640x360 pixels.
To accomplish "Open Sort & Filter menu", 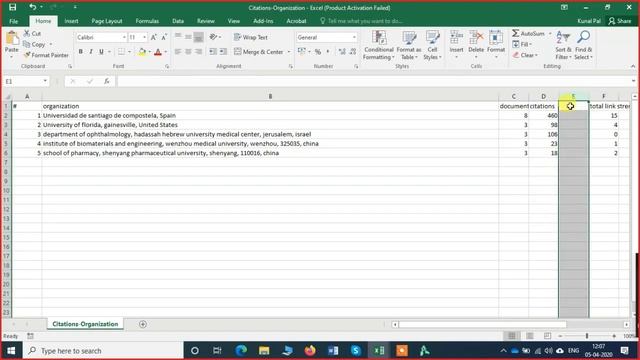I will pyautogui.click(x=563, y=45).
